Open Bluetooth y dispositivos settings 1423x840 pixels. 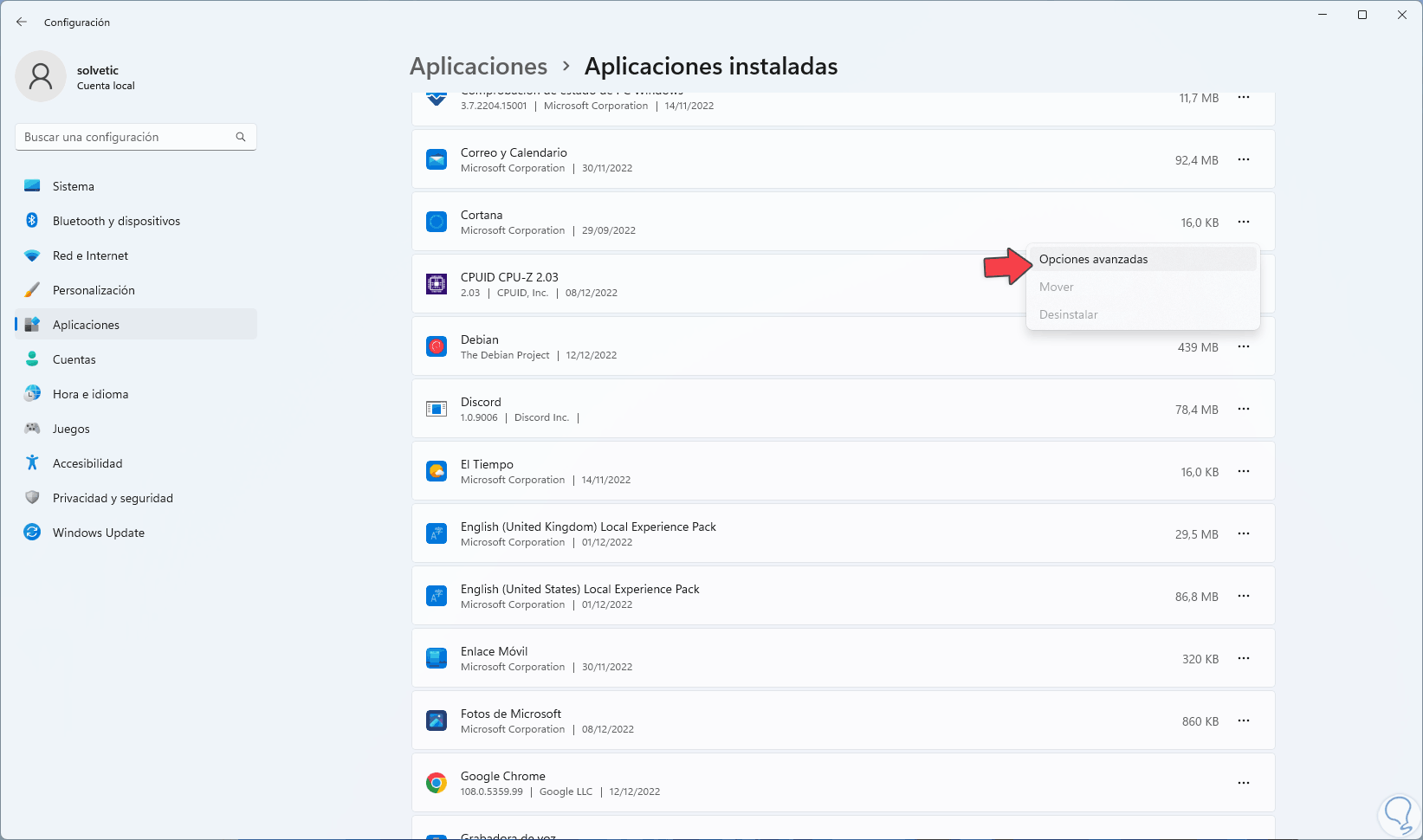pos(116,221)
